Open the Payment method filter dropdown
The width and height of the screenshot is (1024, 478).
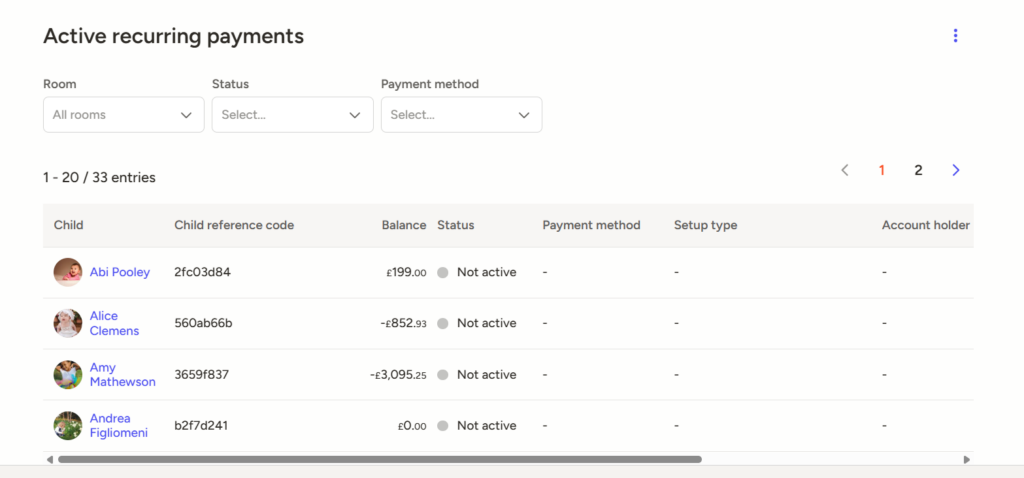tap(462, 115)
